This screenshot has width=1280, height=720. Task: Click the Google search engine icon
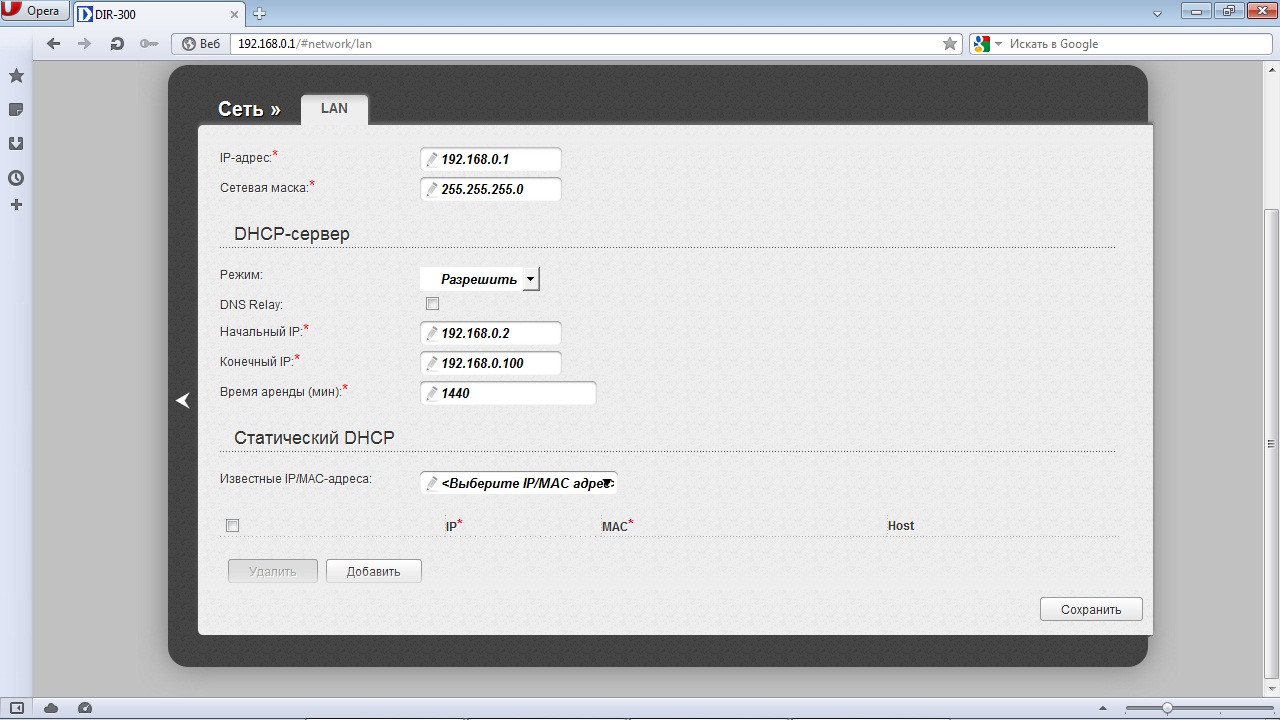tap(981, 44)
